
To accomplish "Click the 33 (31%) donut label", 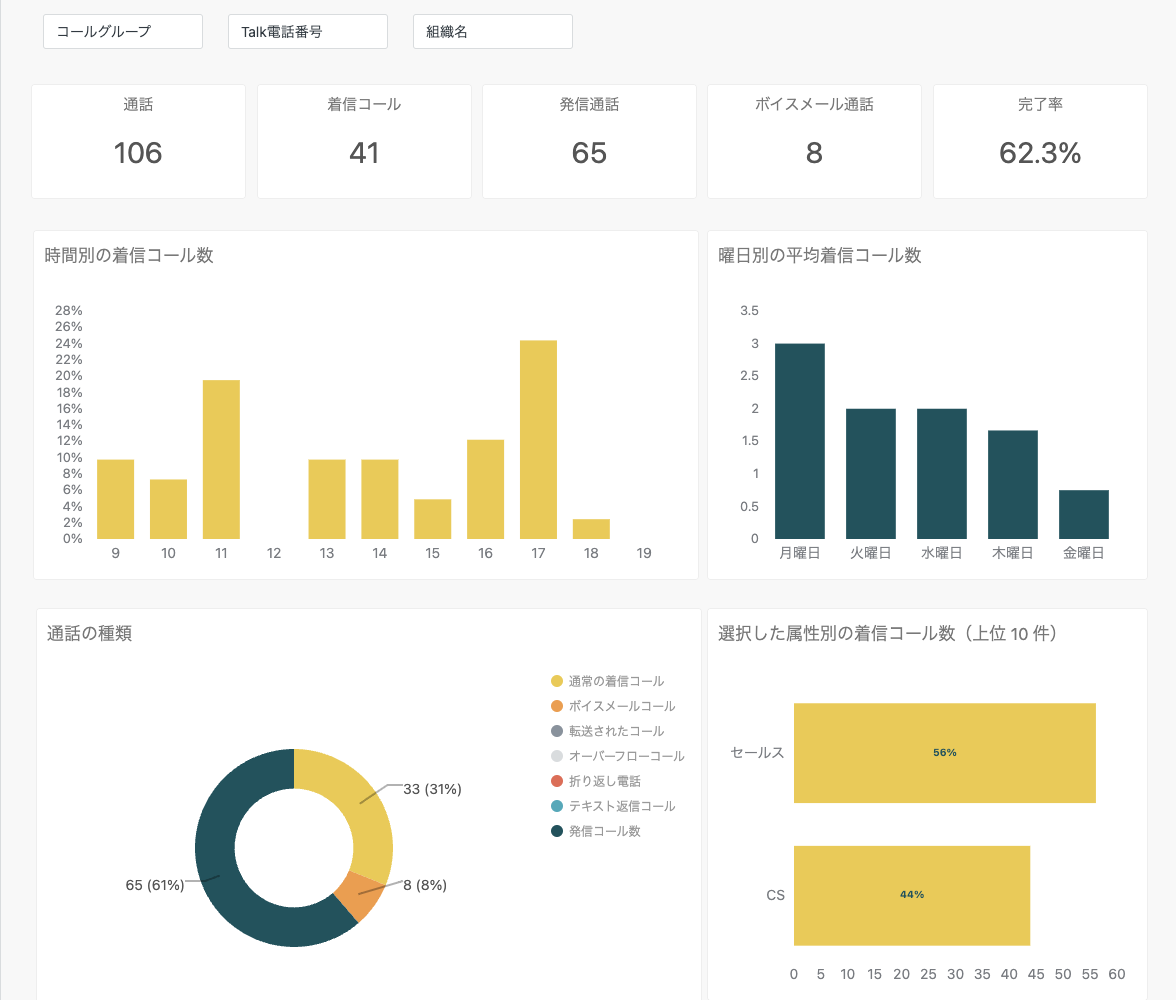I will (433, 789).
